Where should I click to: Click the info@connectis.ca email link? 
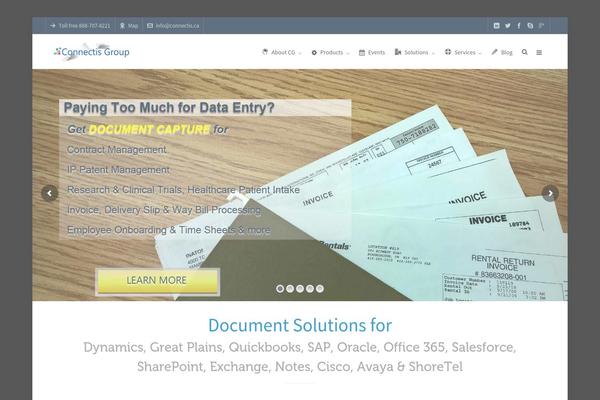pos(173,26)
